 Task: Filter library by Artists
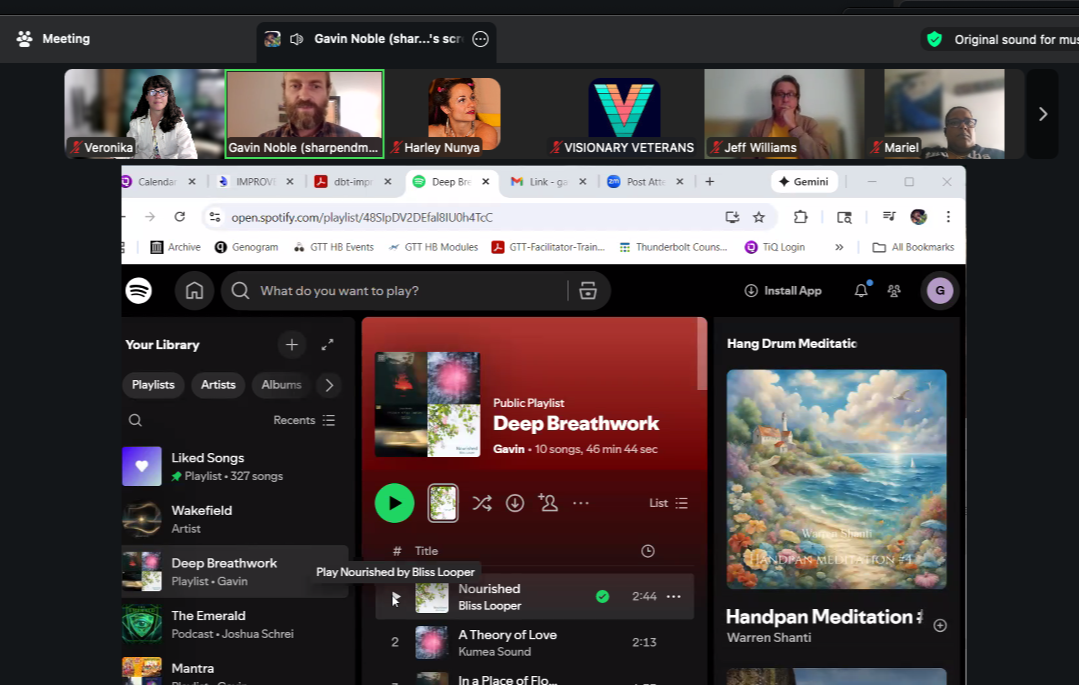[x=218, y=385]
